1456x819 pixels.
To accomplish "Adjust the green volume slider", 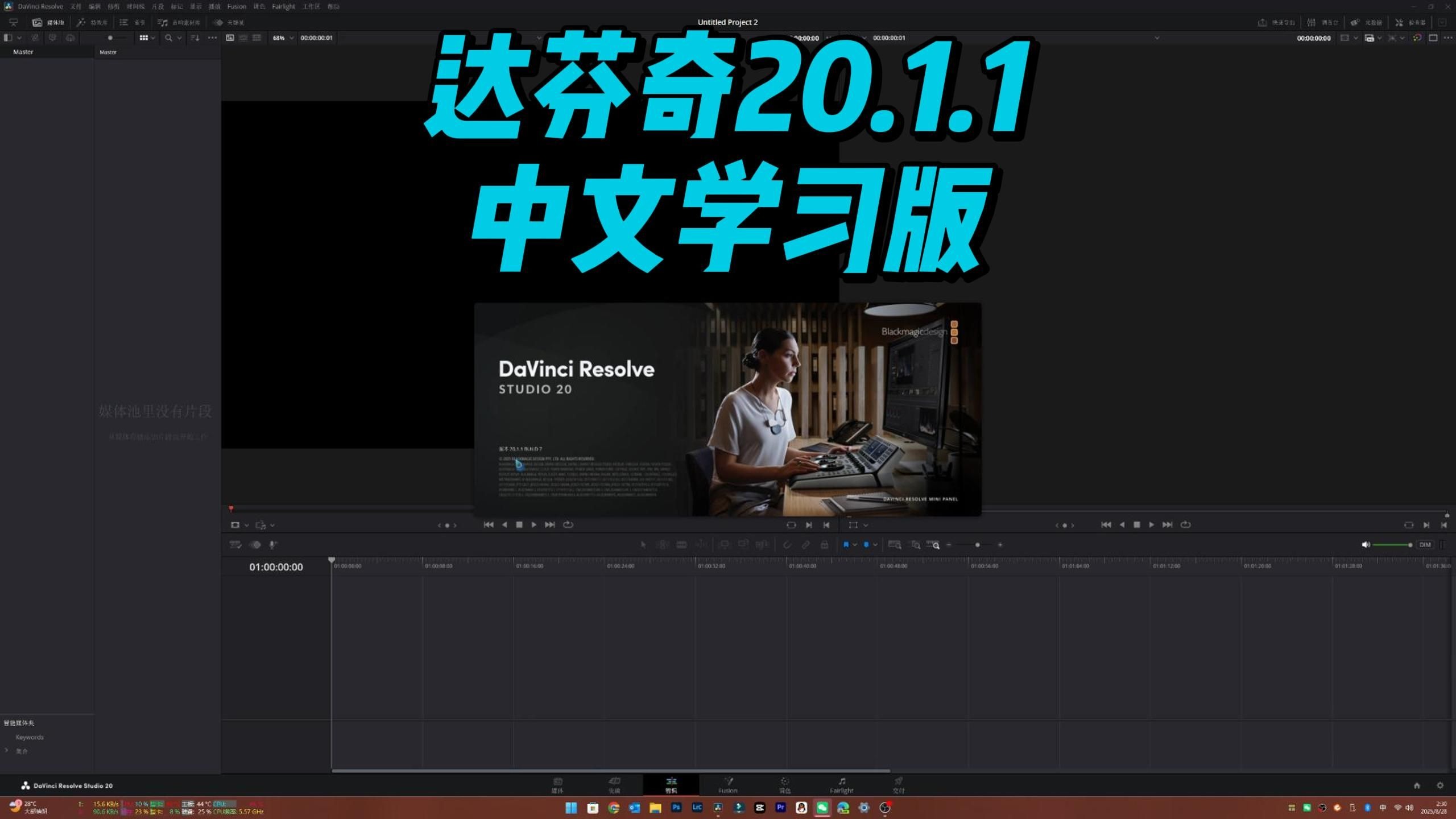I will tap(1393, 545).
